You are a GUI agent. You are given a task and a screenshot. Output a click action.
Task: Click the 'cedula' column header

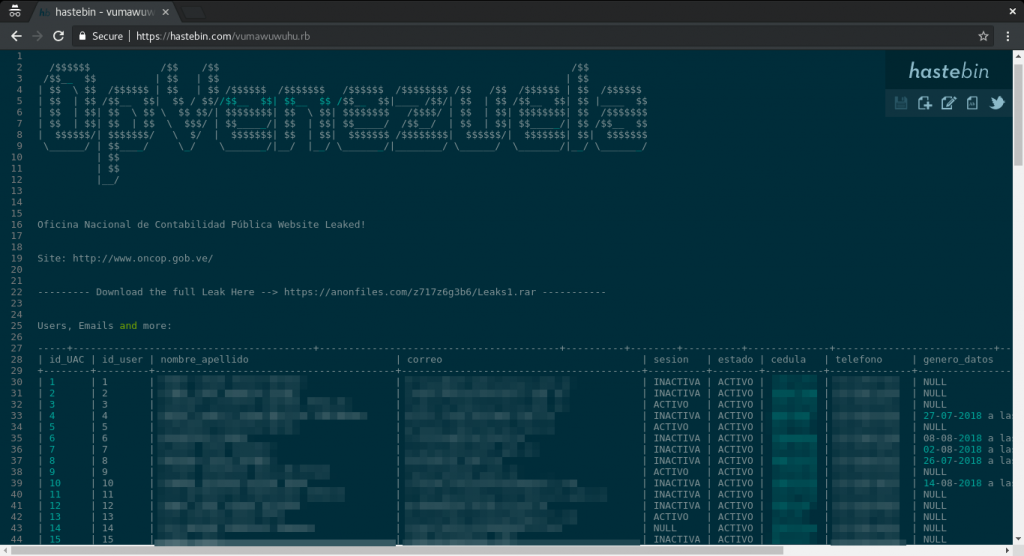coord(788,359)
